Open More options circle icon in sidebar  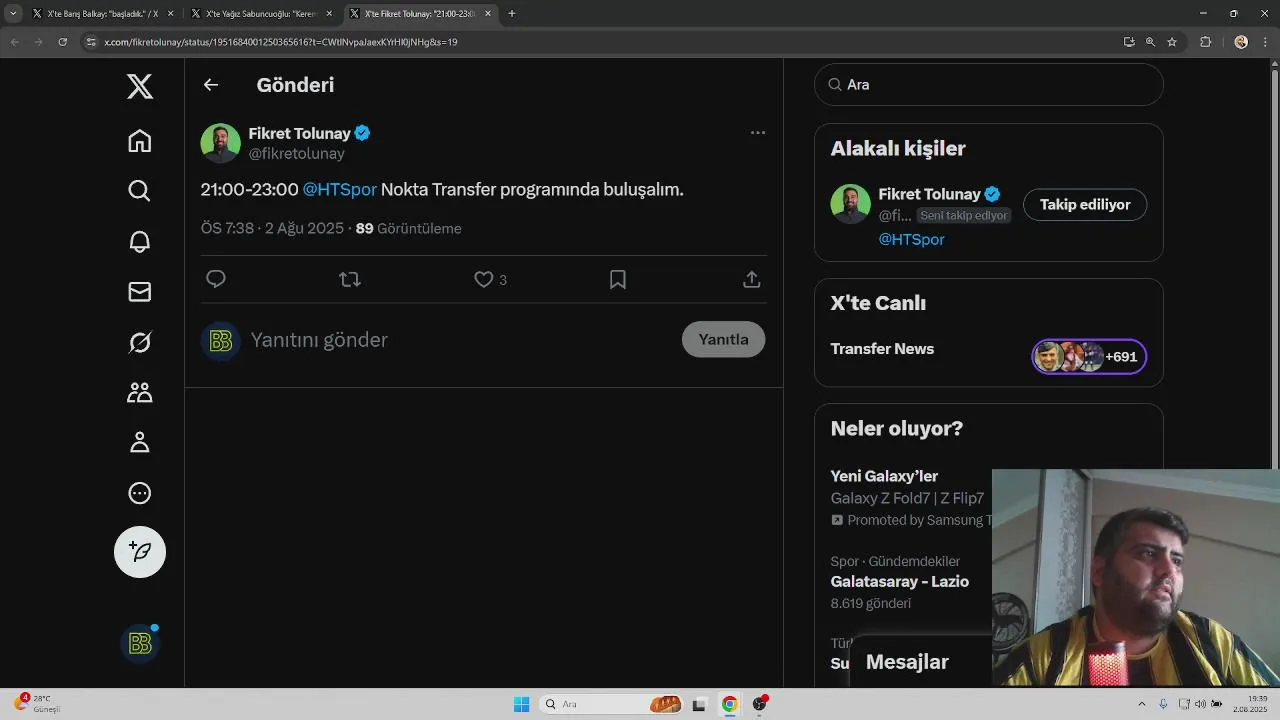coord(140,493)
